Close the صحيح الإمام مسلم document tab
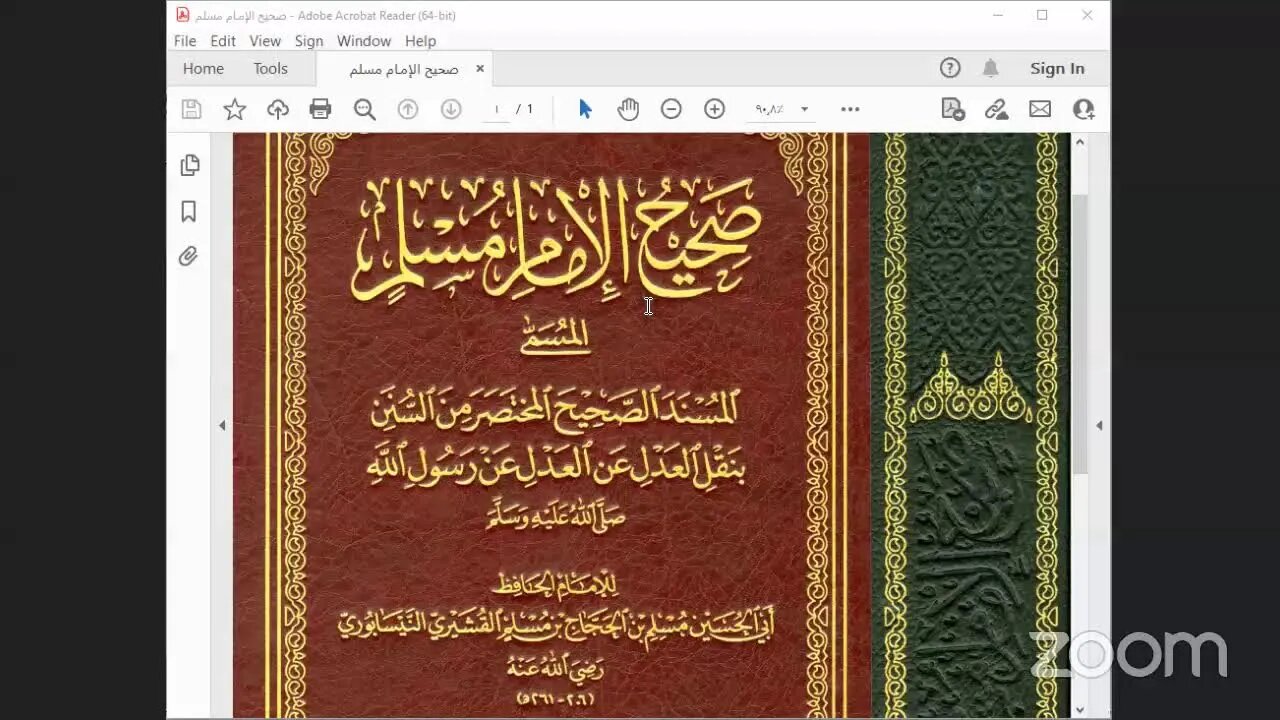1280x720 pixels. [480, 68]
